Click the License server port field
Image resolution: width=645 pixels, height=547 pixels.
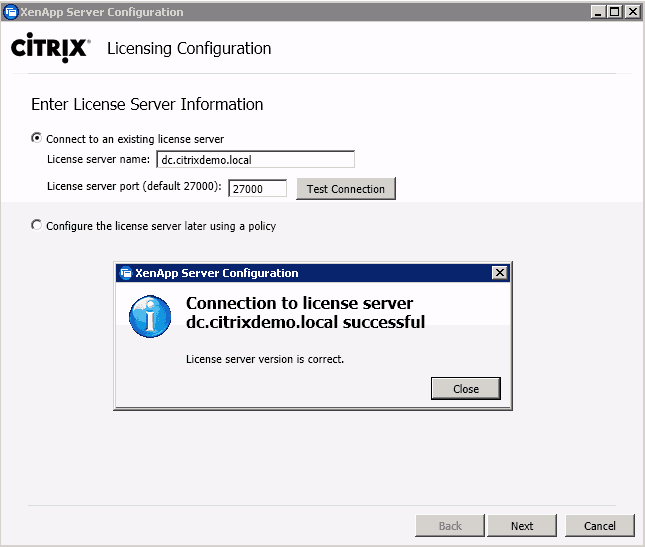(258, 189)
